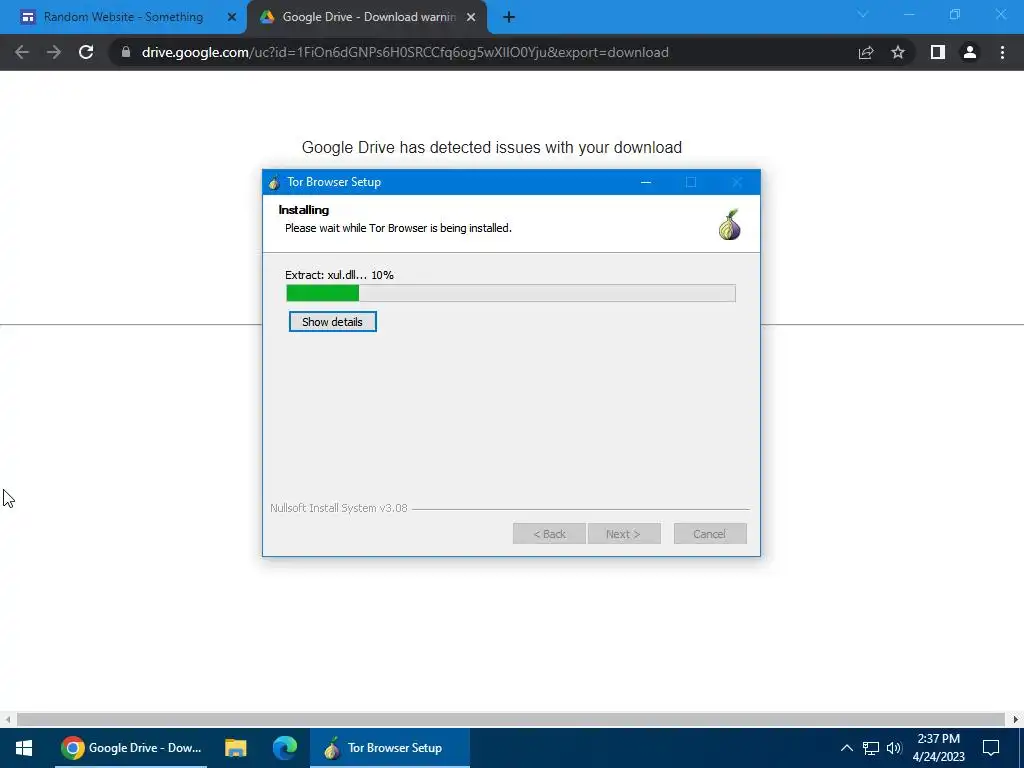Minimize the Chrome window

coord(909,14)
